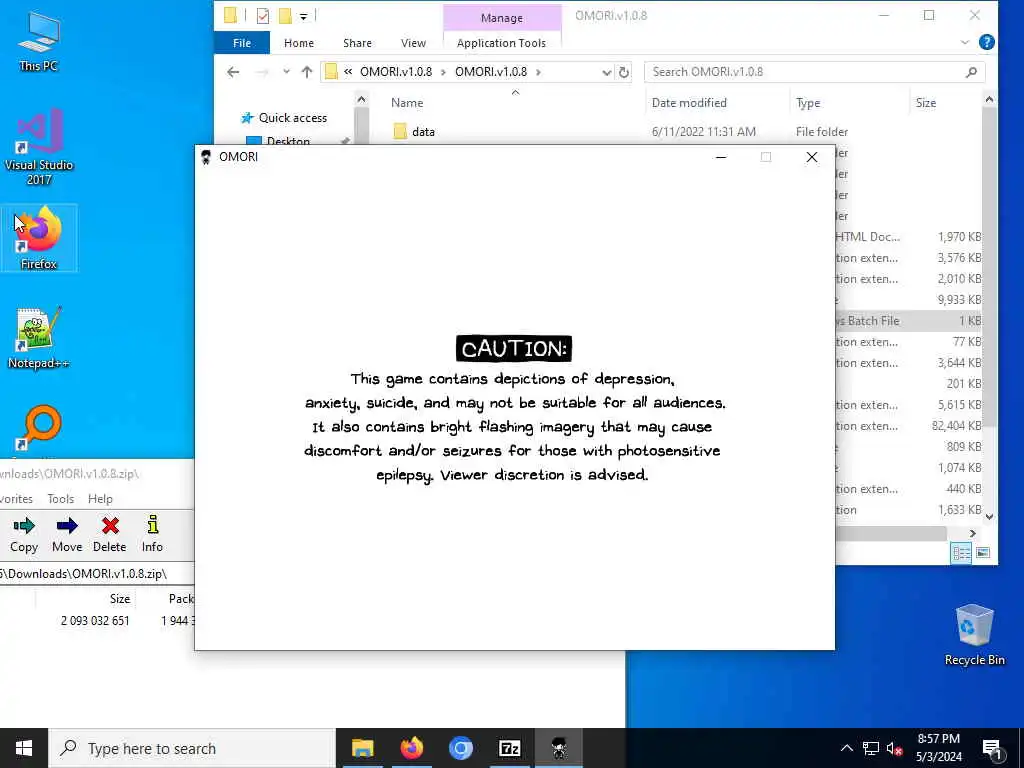
Task: Select Desktop in navigation pane
Action: click(287, 140)
